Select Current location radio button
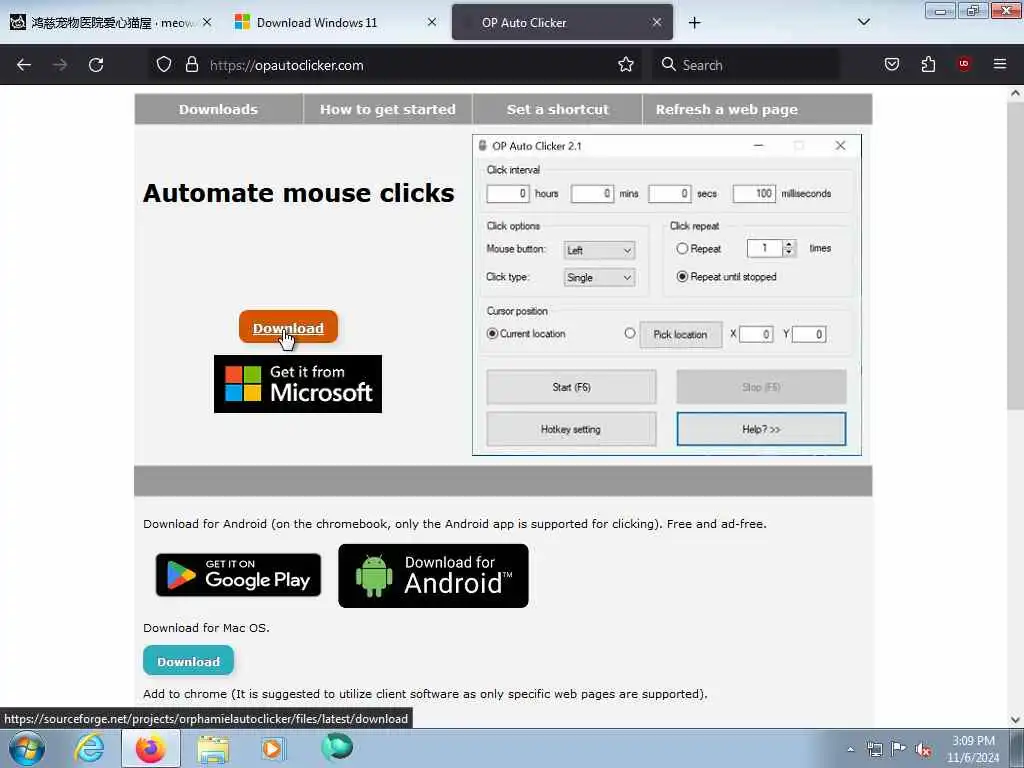 pos(492,334)
